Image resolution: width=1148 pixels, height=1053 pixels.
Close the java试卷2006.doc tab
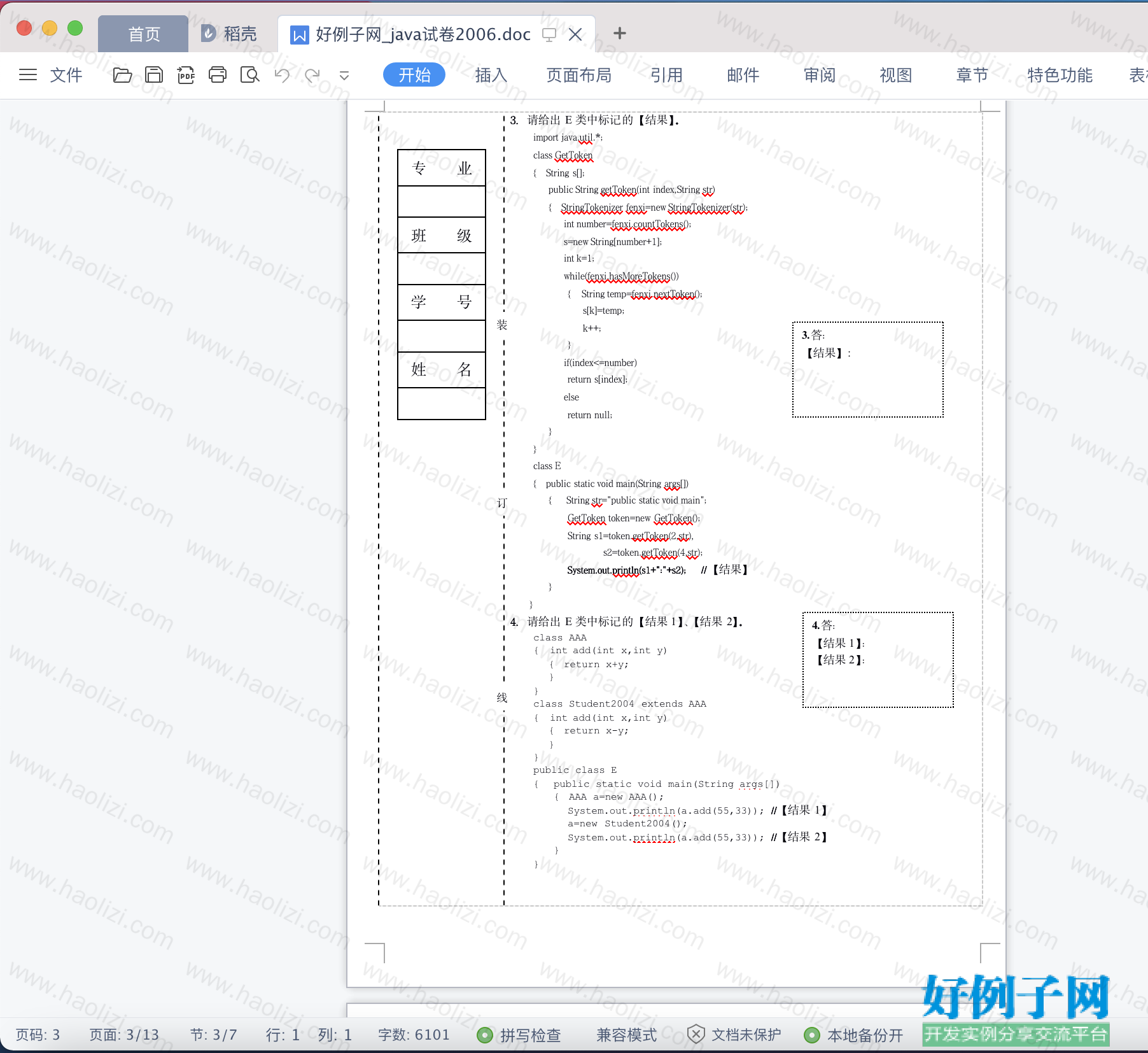[x=575, y=34]
